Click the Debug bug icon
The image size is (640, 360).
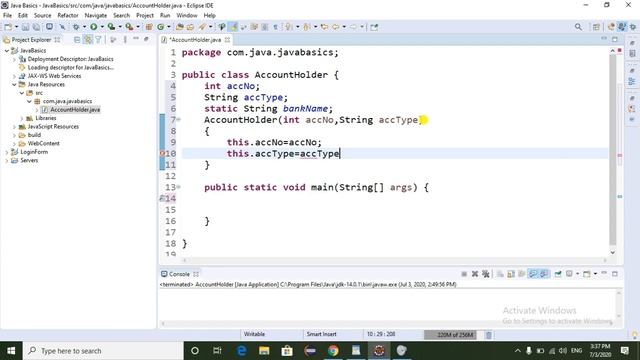click(76, 27)
